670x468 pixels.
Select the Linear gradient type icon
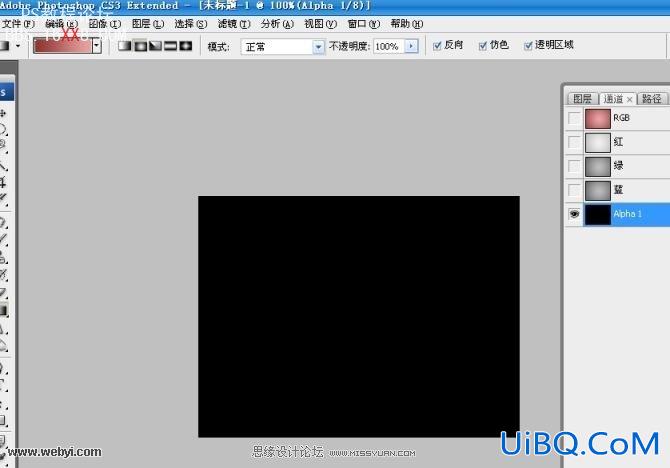pos(124,46)
